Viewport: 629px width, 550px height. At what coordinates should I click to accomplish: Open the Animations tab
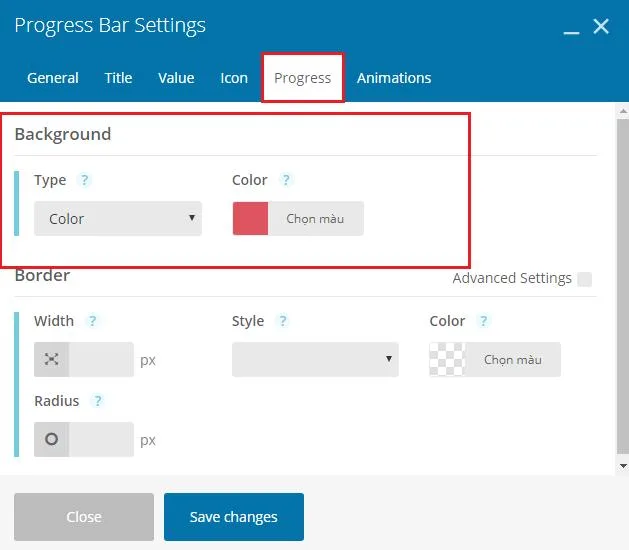click(x=394, y=78)
